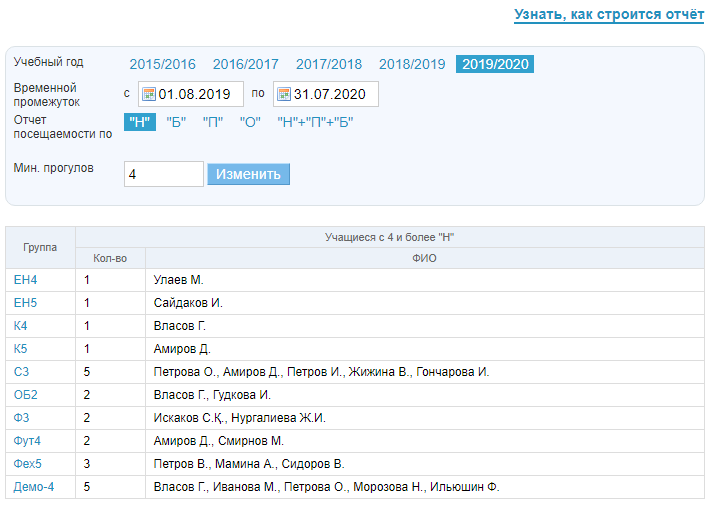Switch to 2018/2019 school year
Viewport: 713px width, 505px height.
tap(411, 64)
